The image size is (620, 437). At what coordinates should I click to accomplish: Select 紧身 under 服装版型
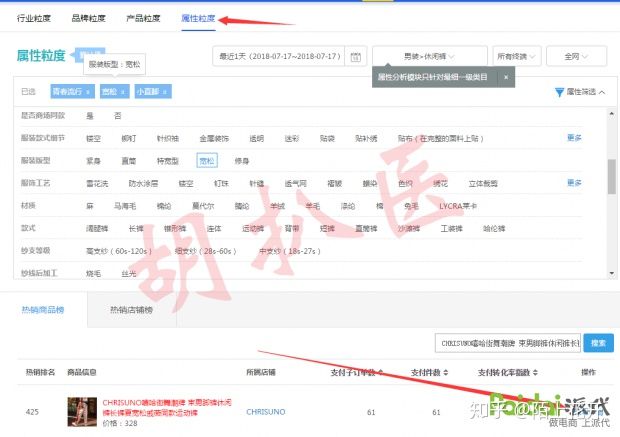coord(94,160)
